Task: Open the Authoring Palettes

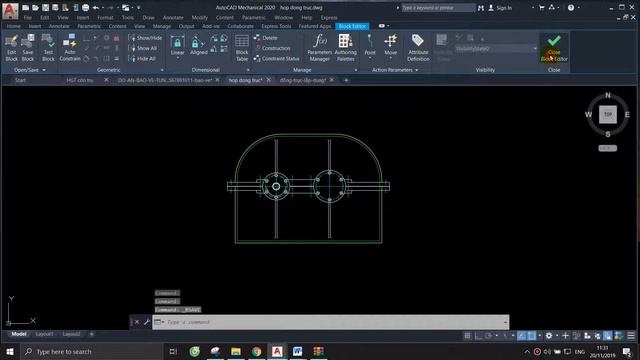Action: (345, 48)
